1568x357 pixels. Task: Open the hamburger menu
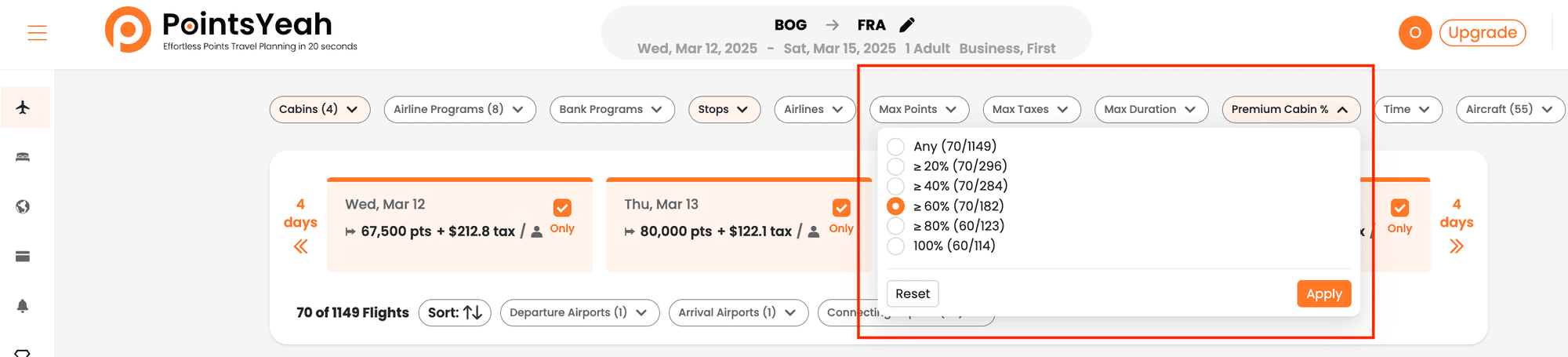point(37,33)
